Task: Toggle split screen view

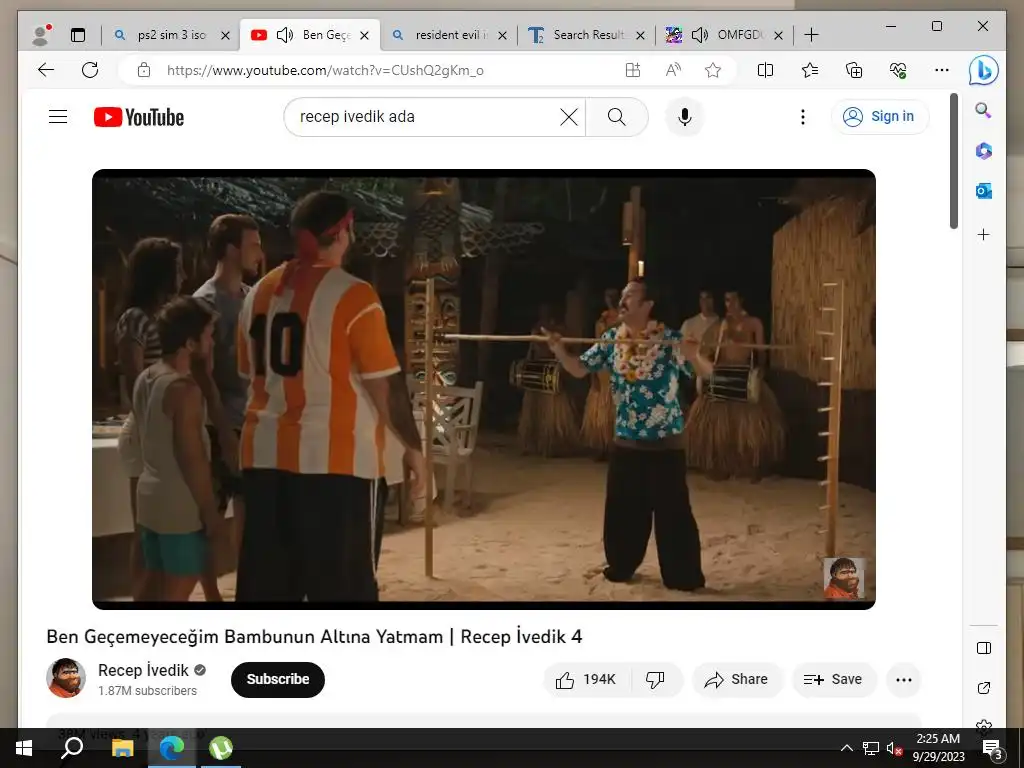Action: tap(765, 70)
